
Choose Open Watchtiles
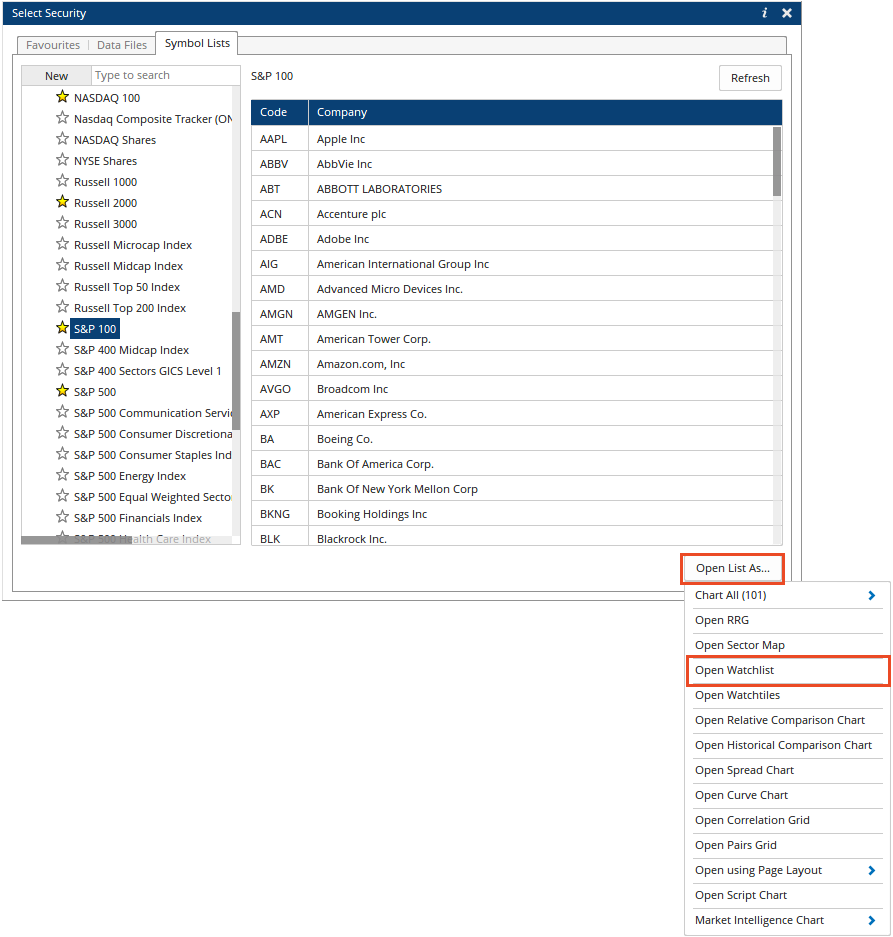(788, 696)
